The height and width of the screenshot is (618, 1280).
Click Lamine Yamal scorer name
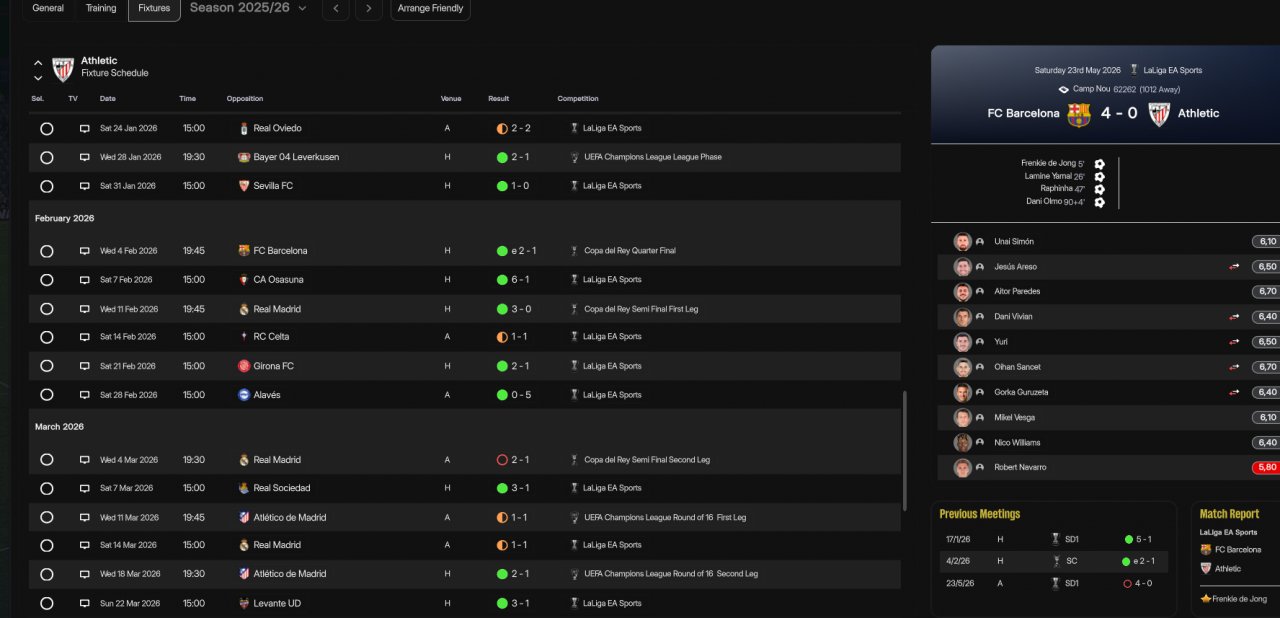(1048, 177)
